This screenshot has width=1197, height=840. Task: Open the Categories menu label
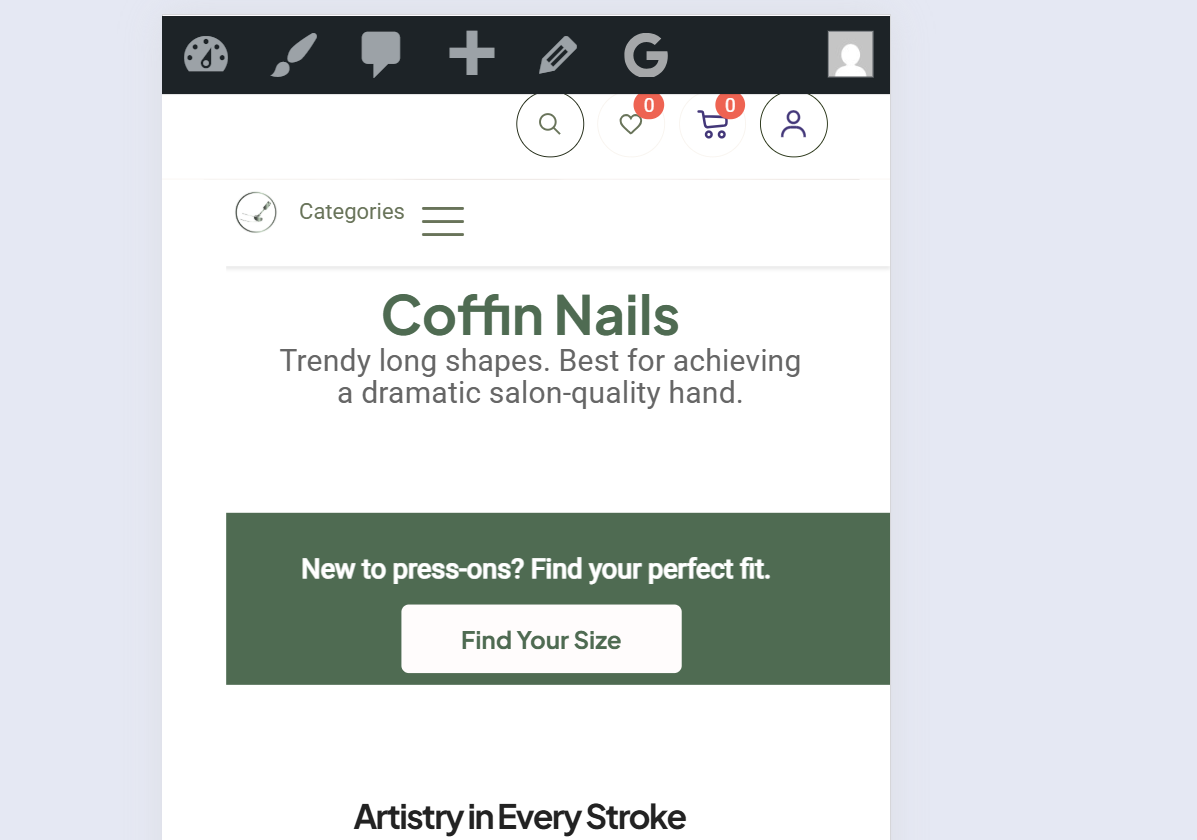pos(351,212)
